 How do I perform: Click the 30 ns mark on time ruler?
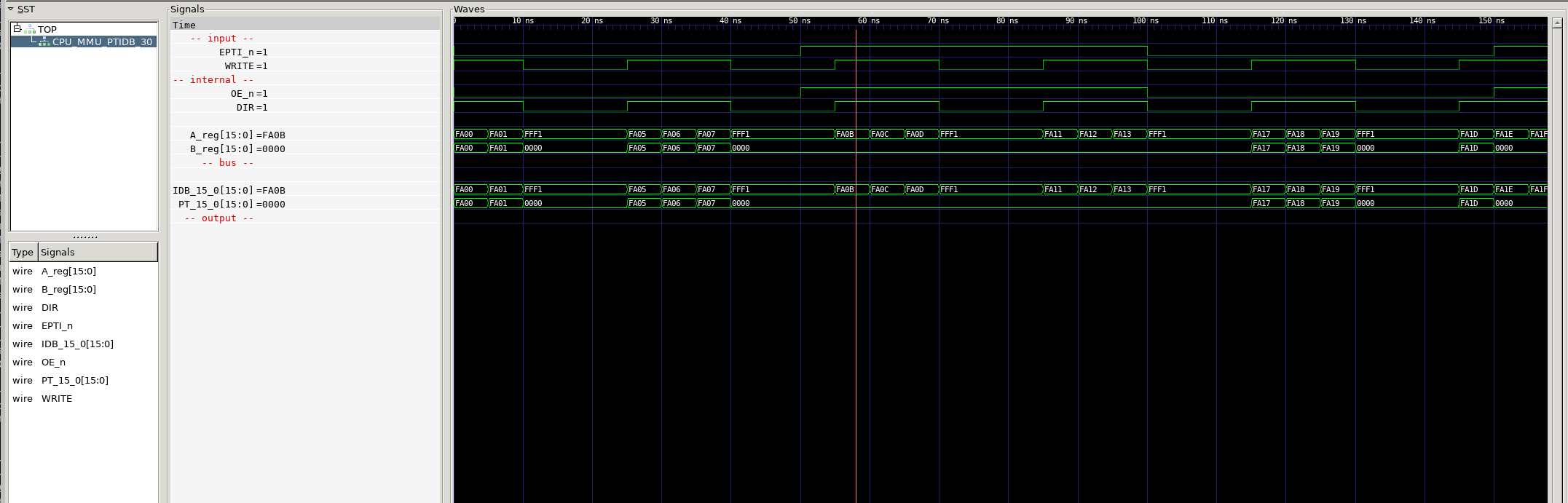click(661, 21)
